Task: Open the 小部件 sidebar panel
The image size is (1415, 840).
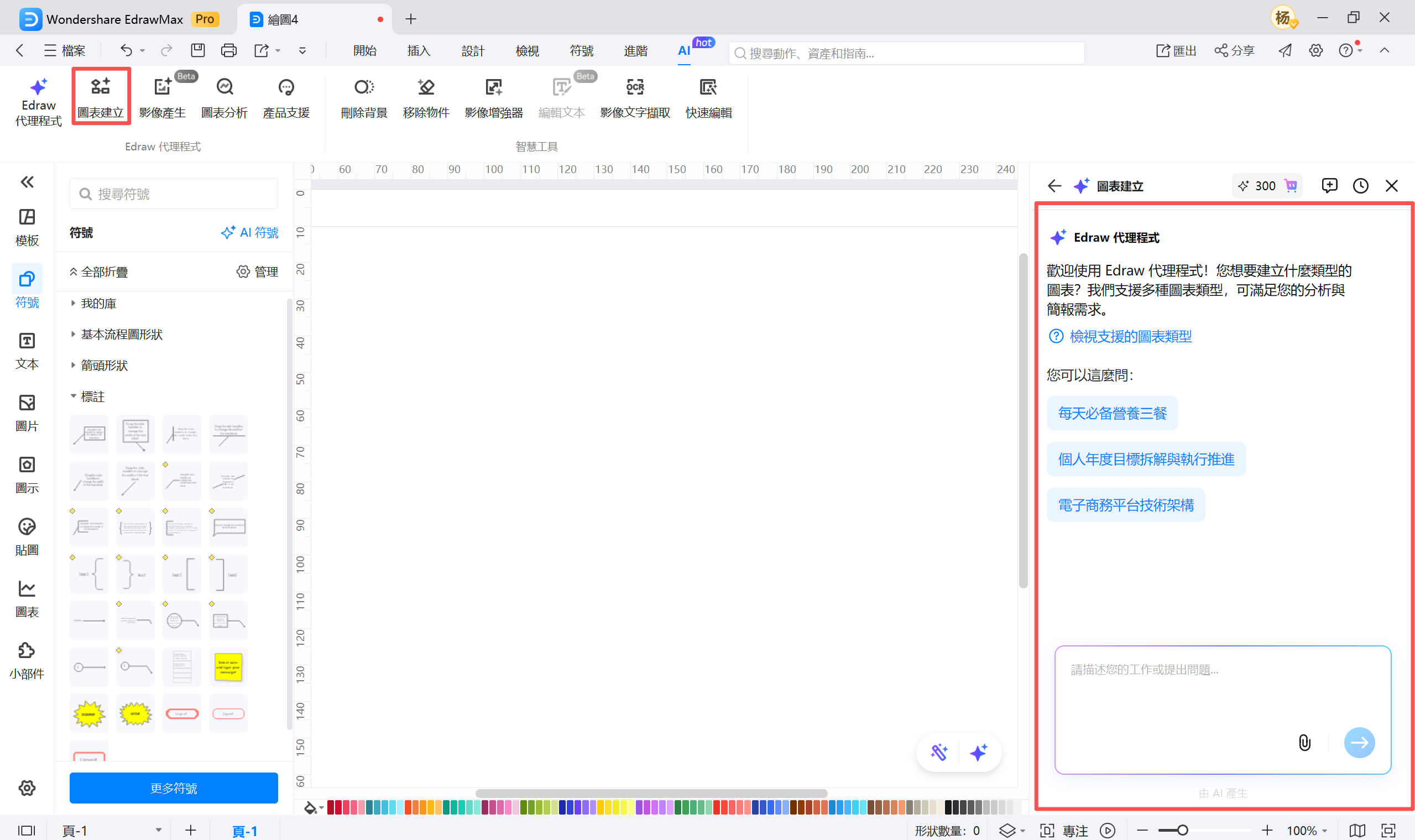Action: coord(27,660)
